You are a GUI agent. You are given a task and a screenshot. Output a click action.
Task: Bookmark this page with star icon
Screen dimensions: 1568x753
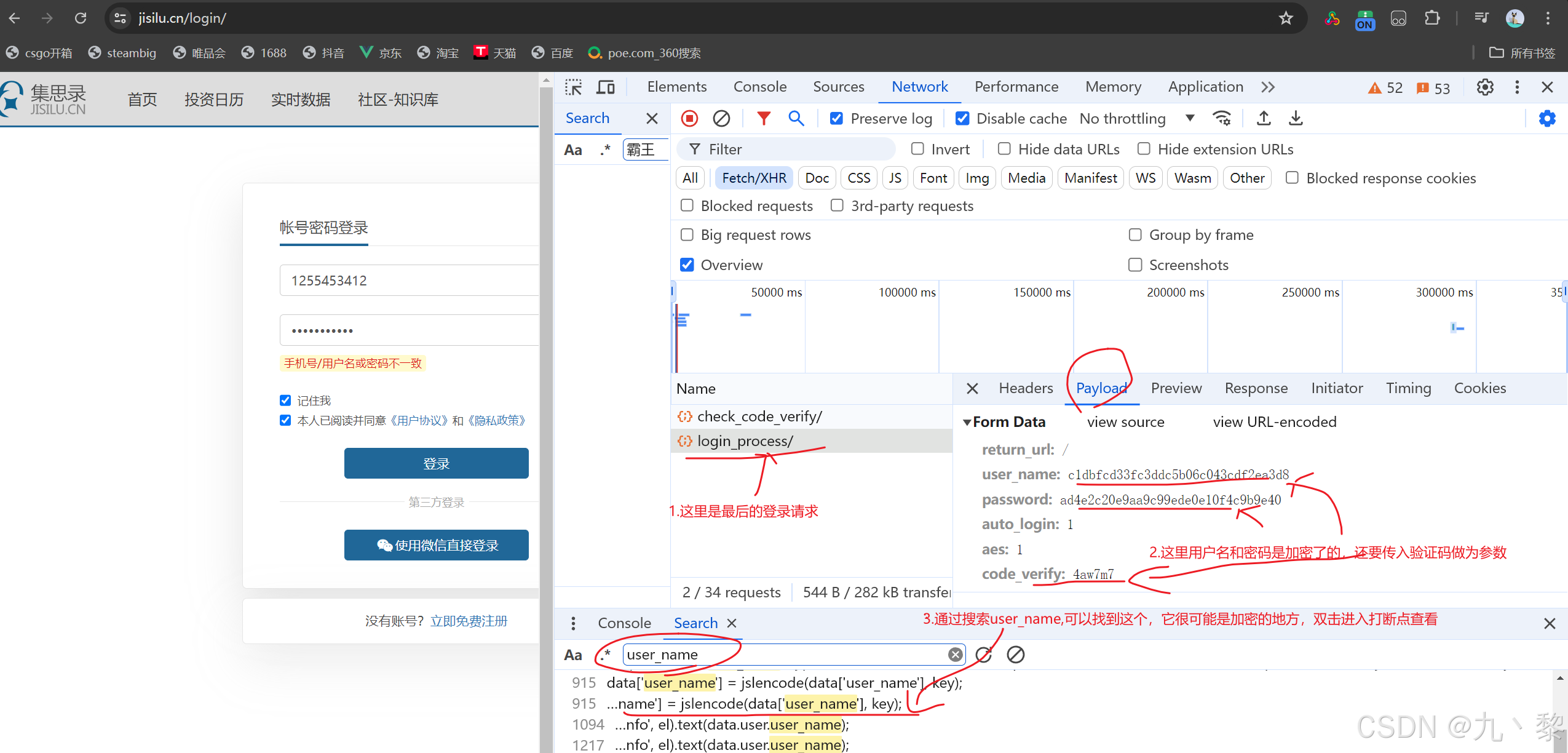pyautogui.click(x=1286, y=18)
